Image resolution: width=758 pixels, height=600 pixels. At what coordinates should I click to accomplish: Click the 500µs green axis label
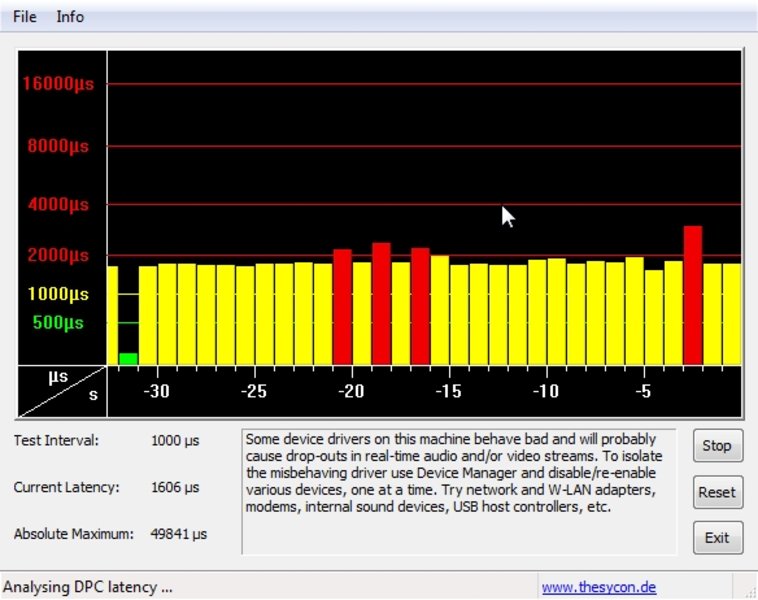point(58,322)
